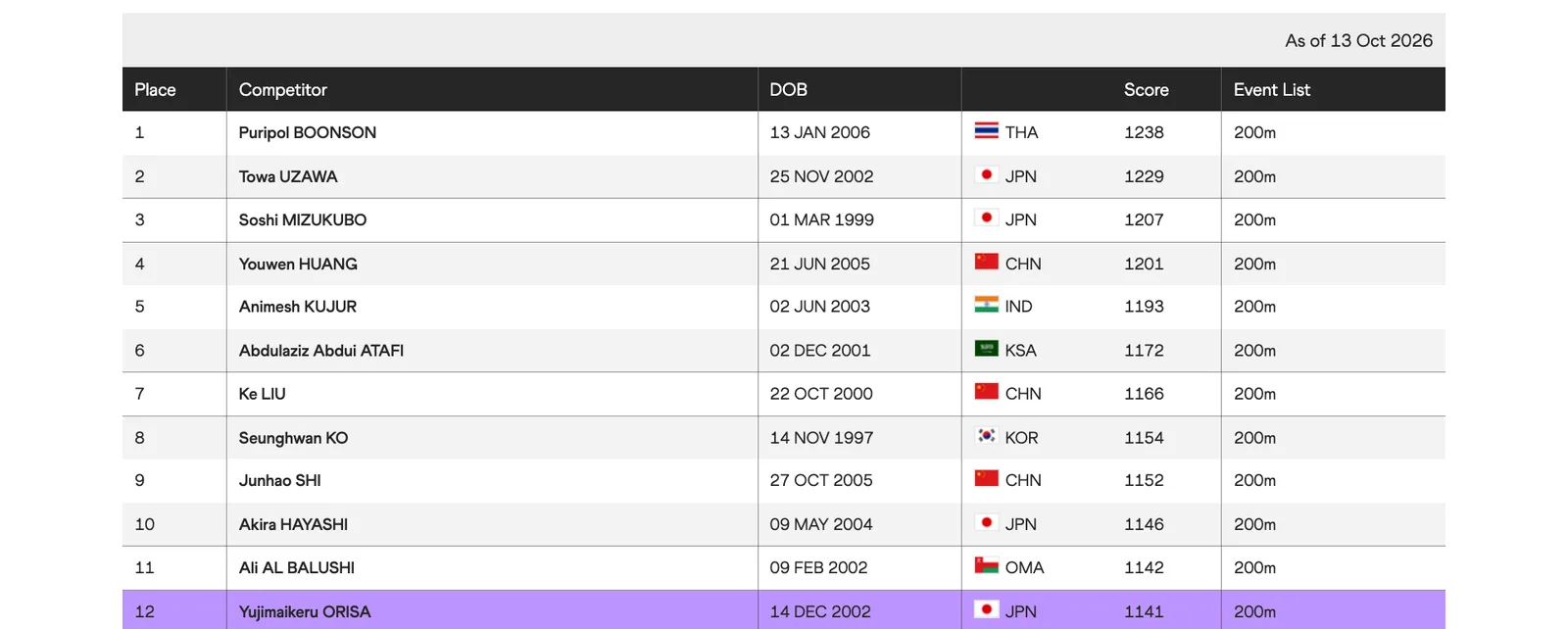Click country code OMA
Viewport: 1568px width, 629px height.
click(1024, 567)
